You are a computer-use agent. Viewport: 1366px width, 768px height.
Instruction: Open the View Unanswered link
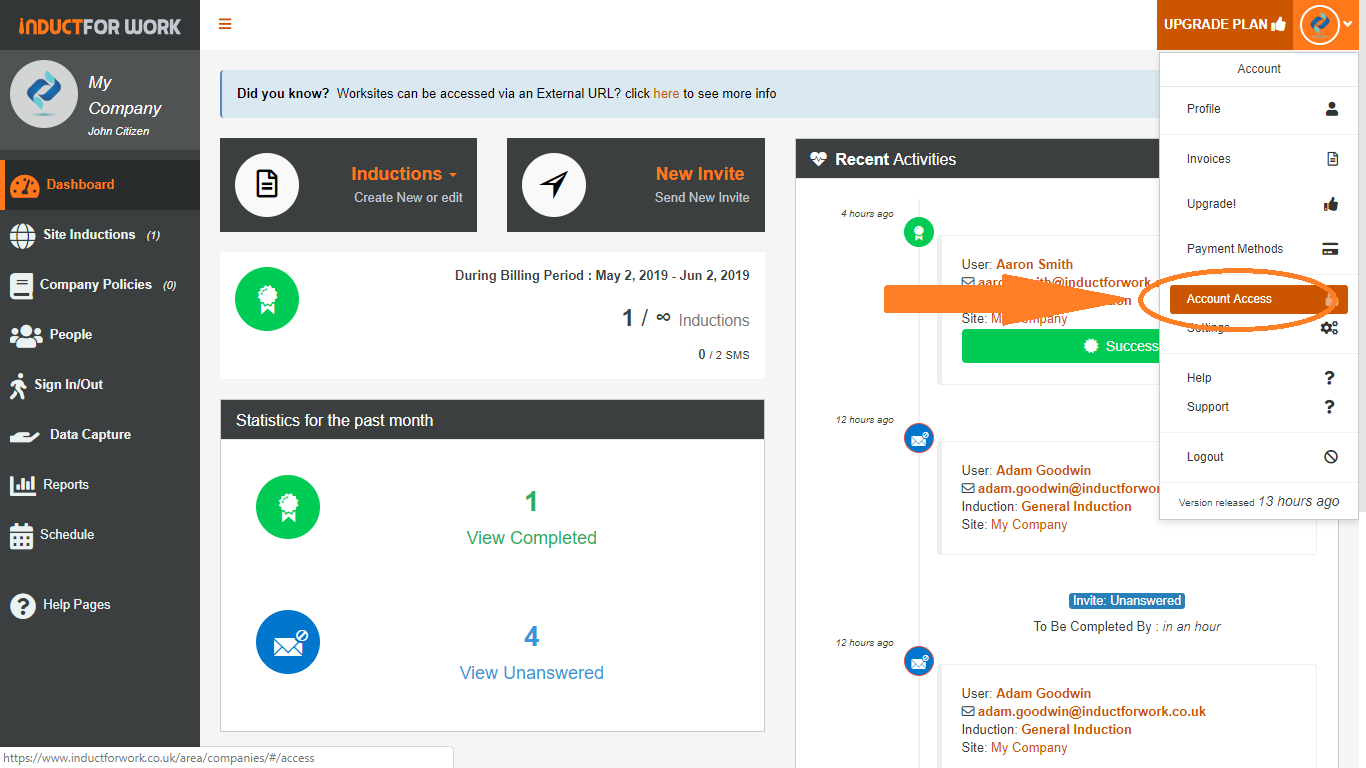point(532,673)
